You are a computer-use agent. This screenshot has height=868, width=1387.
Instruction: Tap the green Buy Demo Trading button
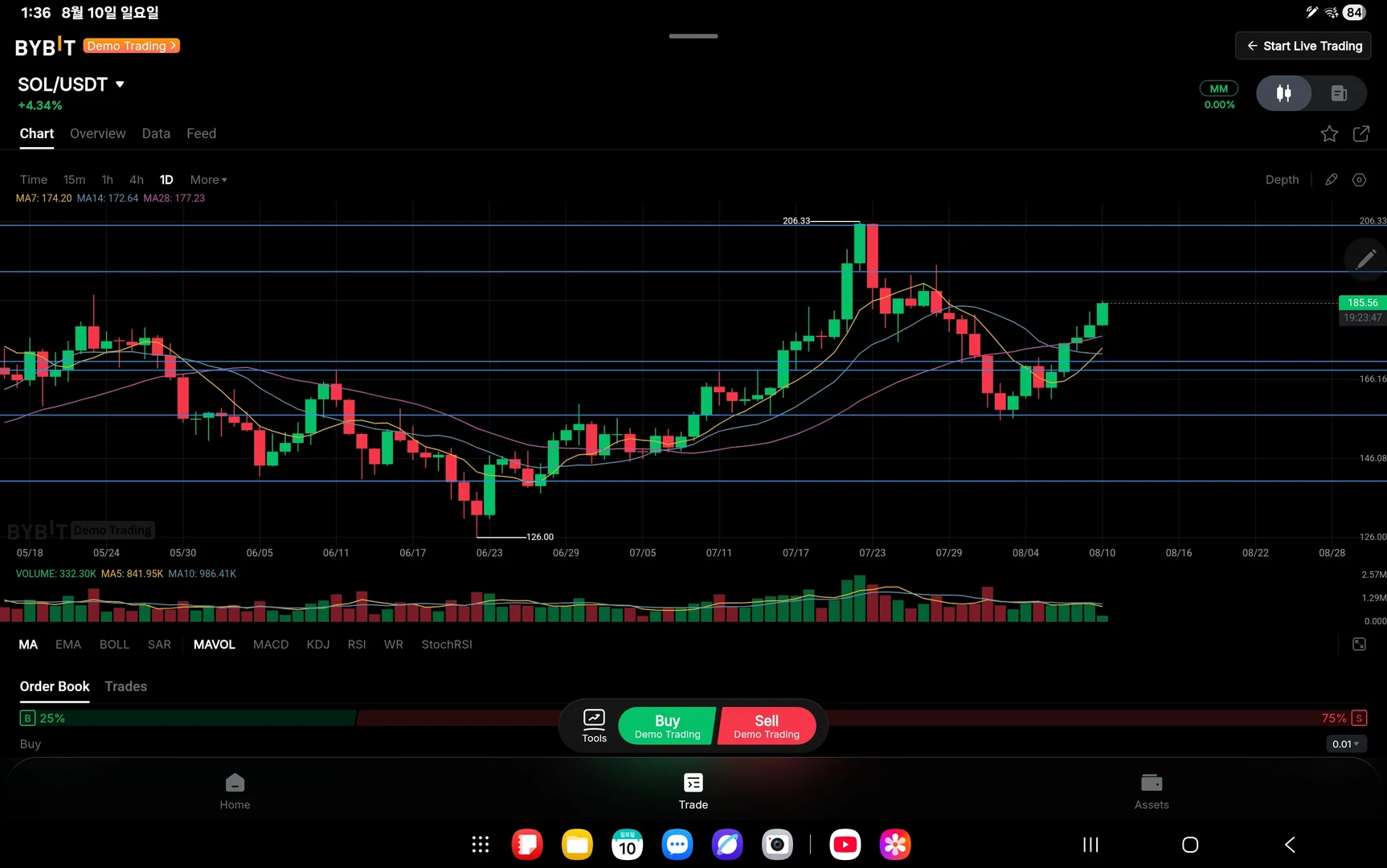coord(667,726)
